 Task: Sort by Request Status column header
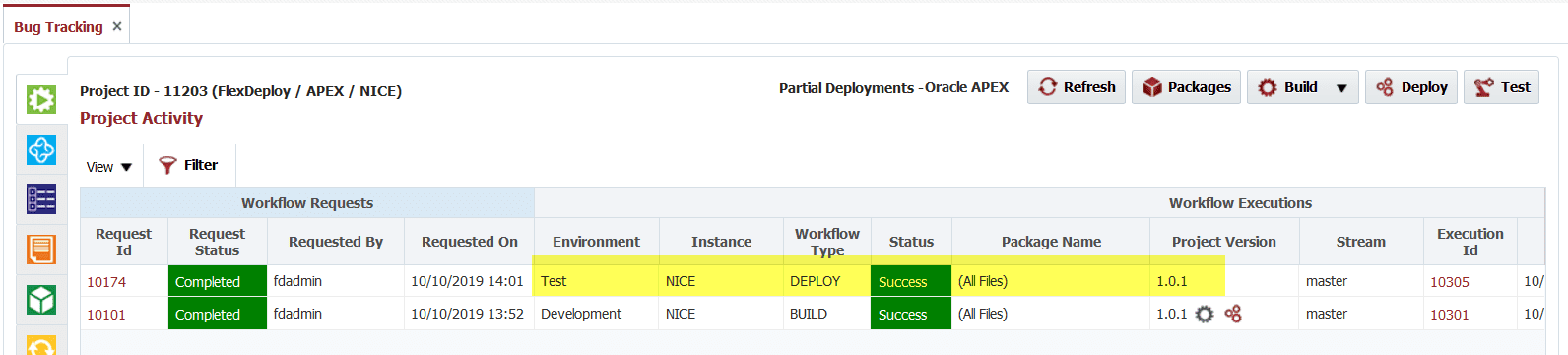tap(217, 242)
